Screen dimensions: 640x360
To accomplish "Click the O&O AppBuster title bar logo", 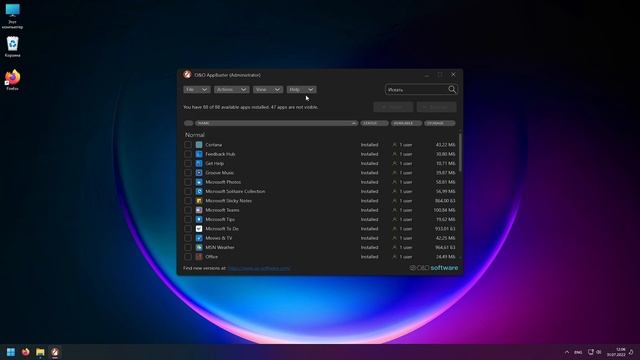I will (x=187, y=74).
